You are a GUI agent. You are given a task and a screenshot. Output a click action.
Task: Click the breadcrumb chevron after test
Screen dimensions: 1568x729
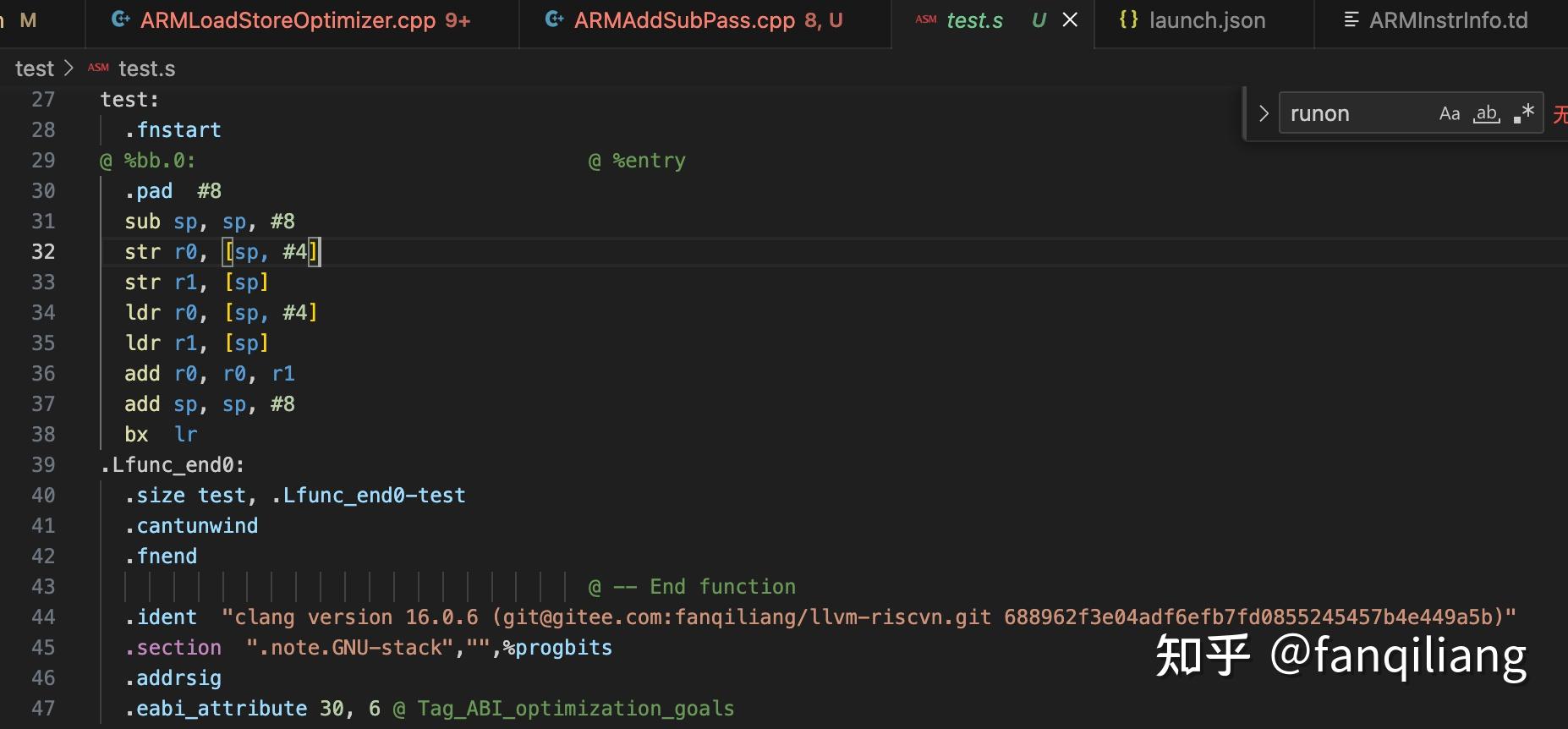point(69,68)
